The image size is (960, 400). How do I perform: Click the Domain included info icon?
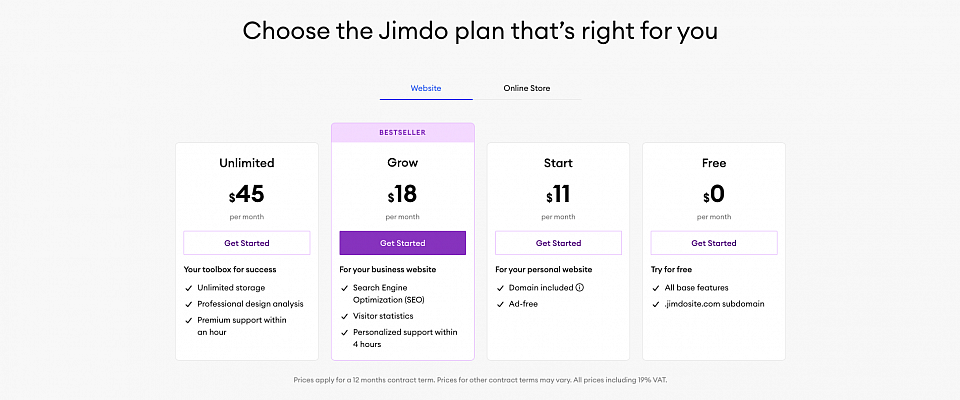coord(579,288)
